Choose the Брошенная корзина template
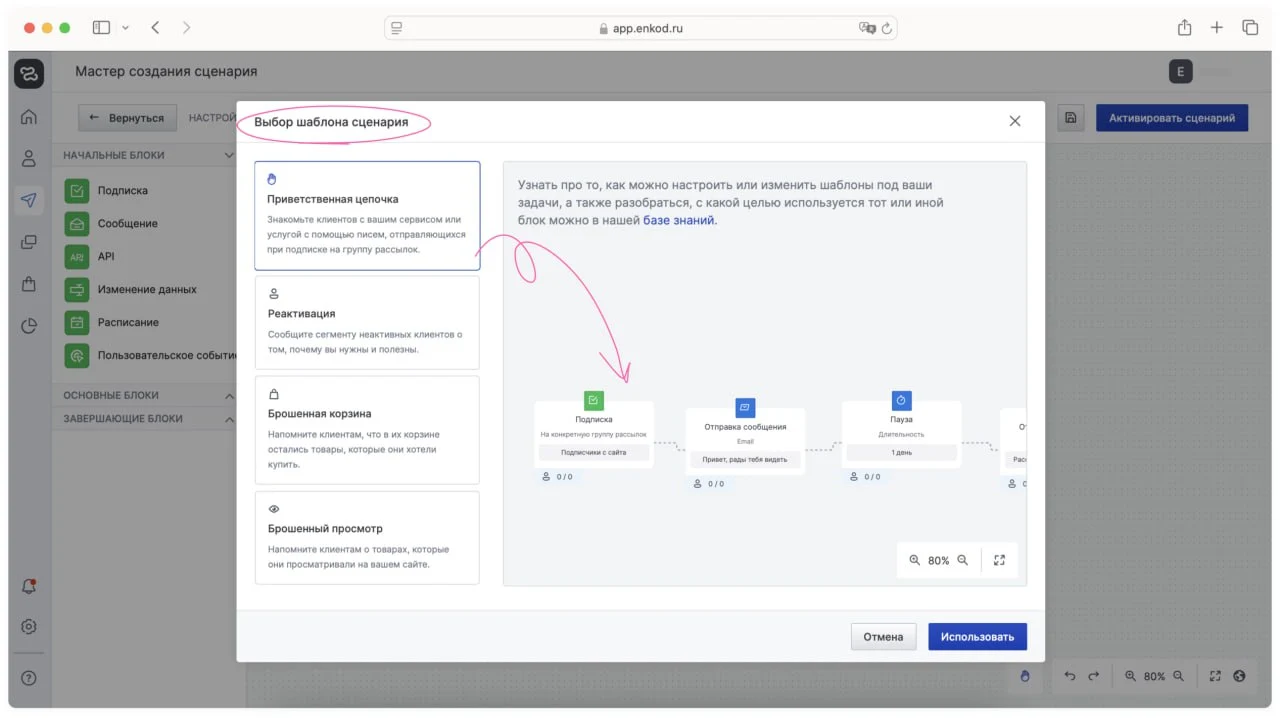Image resolution: width=1280 pixels, height=718 pixels. 367,430
